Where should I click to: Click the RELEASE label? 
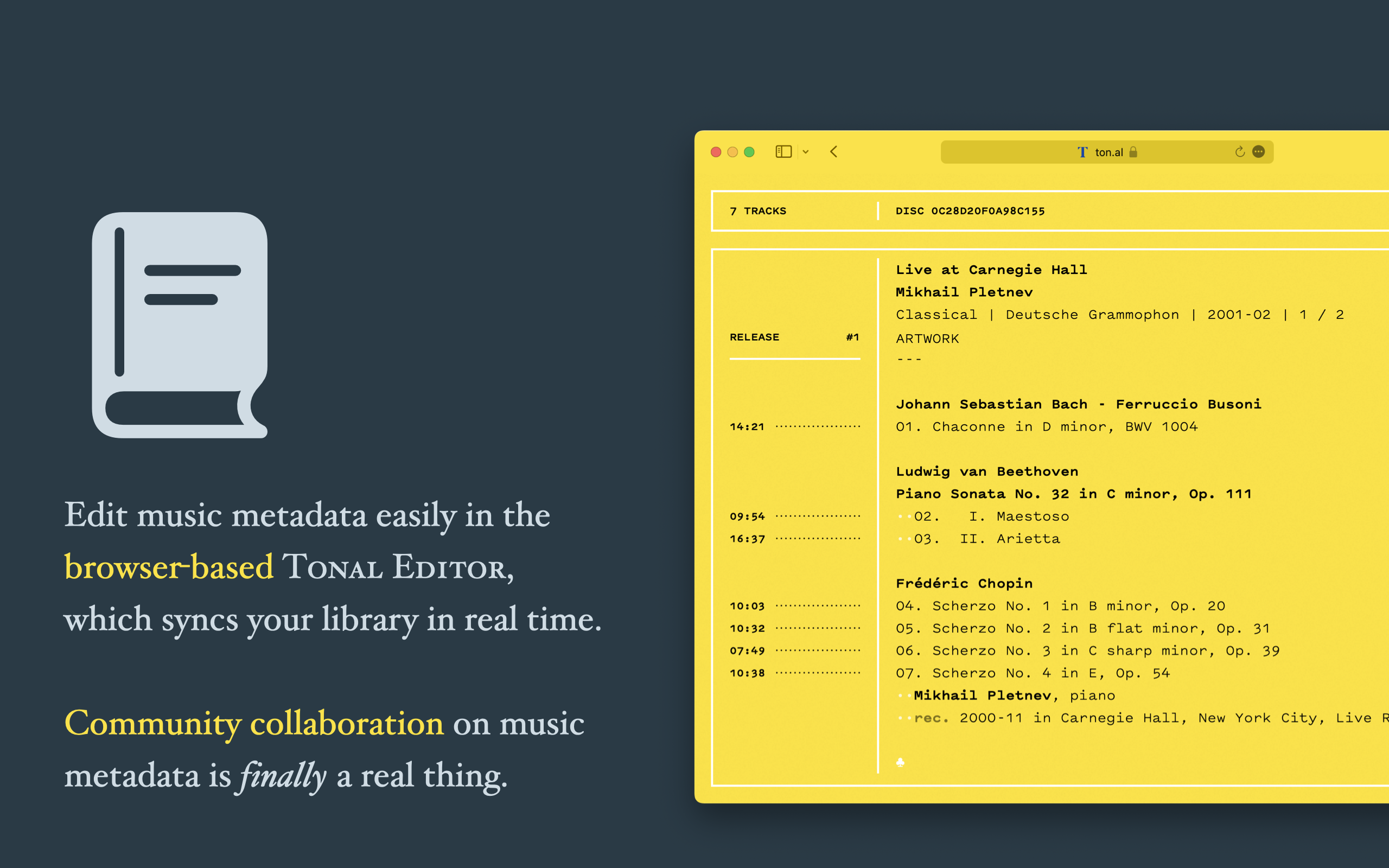[754, 337]
